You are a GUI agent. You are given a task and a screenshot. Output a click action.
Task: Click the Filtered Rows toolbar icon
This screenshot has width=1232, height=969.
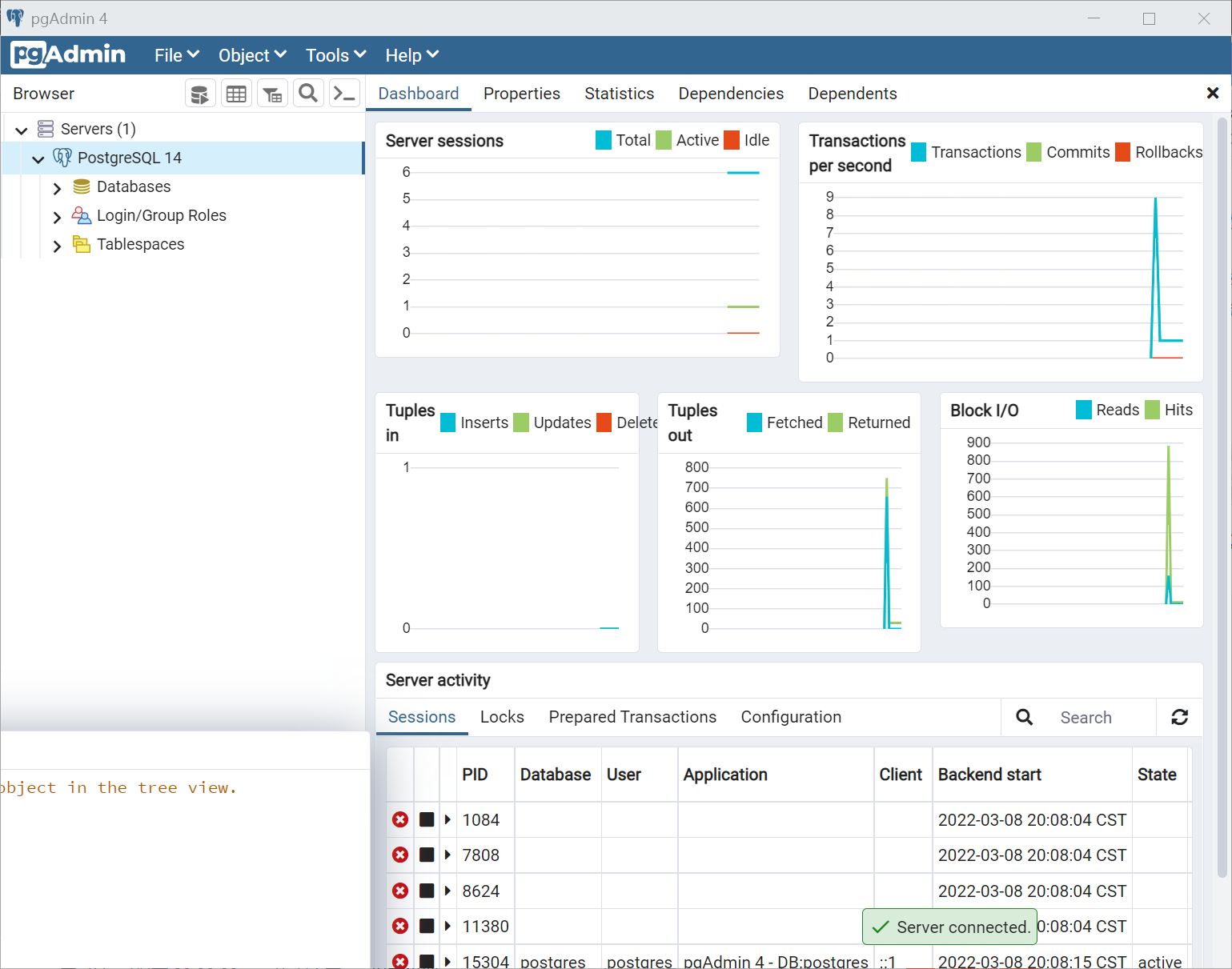pos(272,94)
